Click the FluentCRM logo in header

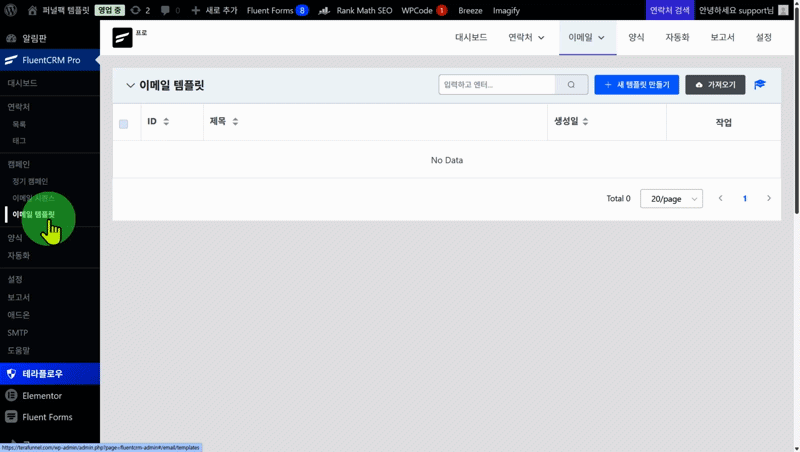point(123,38)
